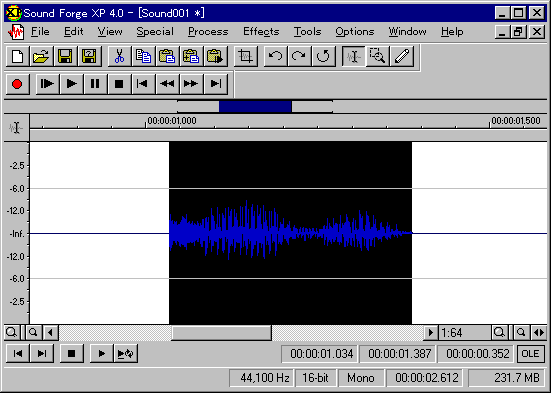
Task: Toggle Play Looped button in the data window
Action: point(125,353)
